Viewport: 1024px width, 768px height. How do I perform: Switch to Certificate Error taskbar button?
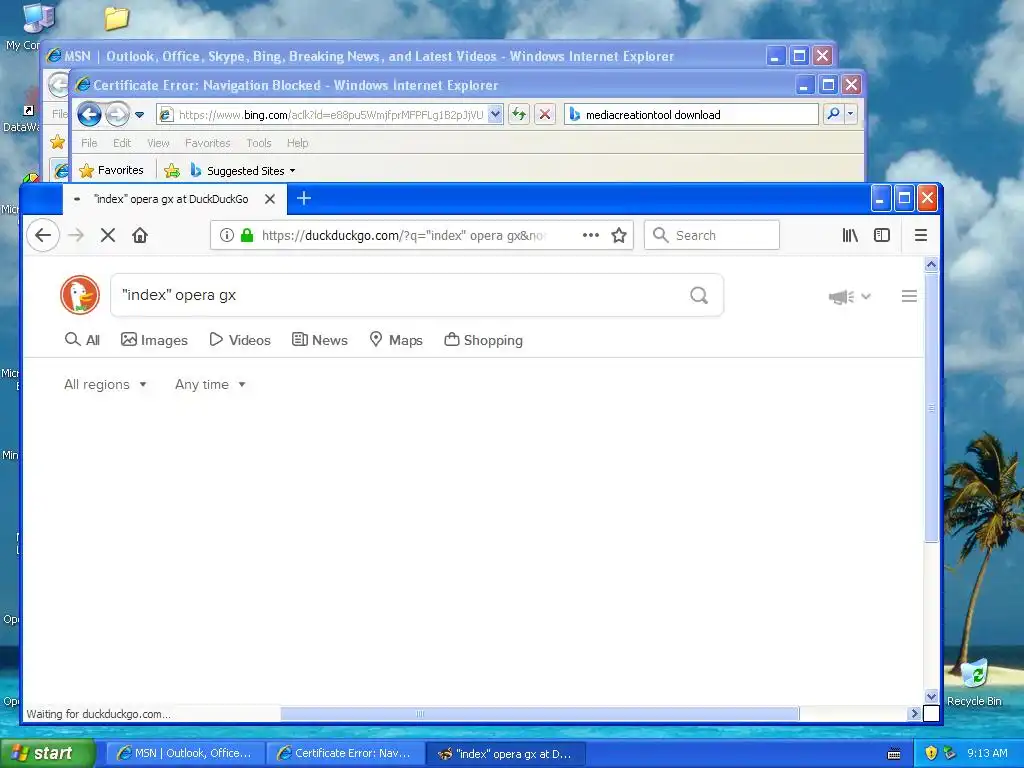click(345, 754)
